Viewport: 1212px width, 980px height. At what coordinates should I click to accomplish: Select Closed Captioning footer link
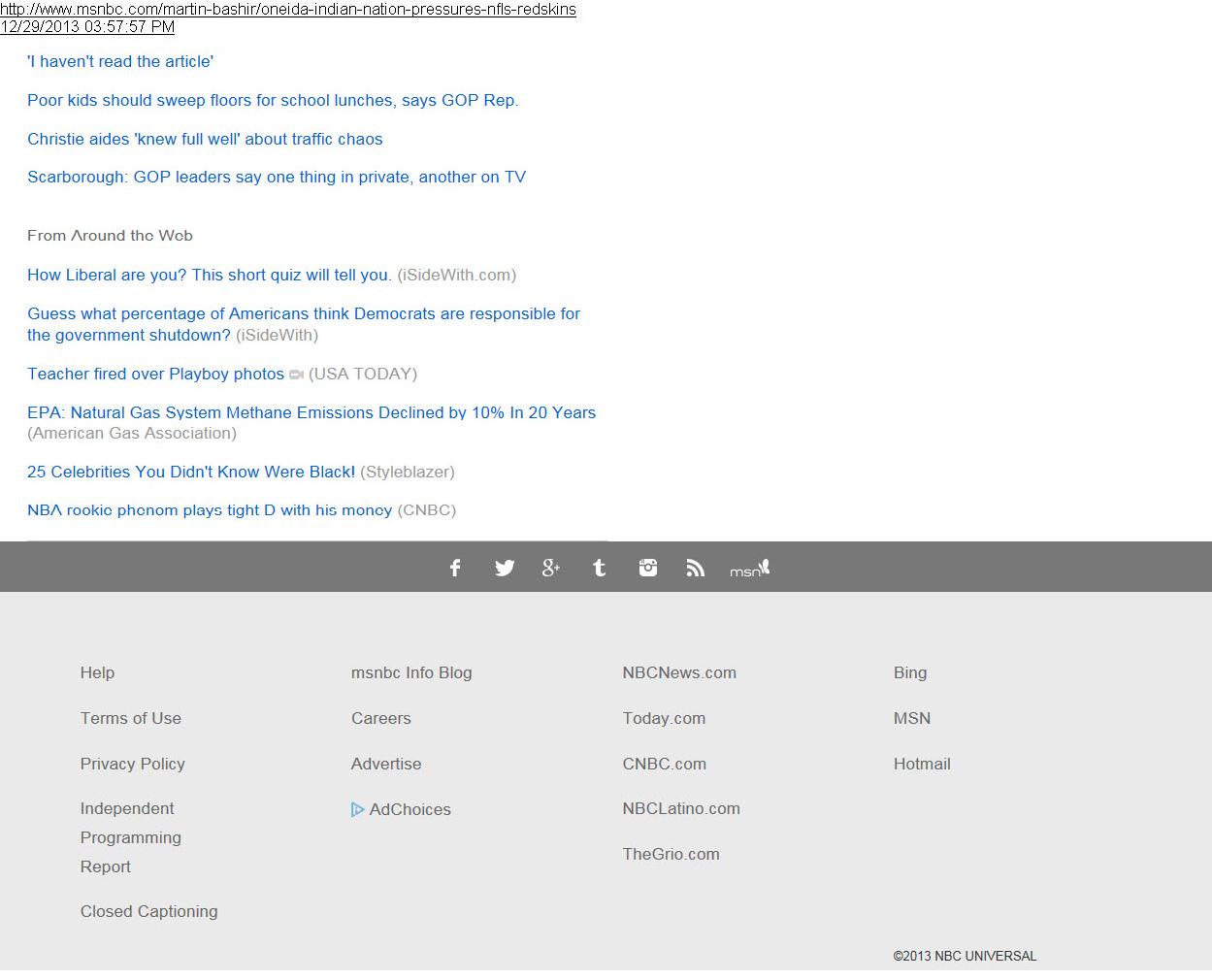(149, 911)
